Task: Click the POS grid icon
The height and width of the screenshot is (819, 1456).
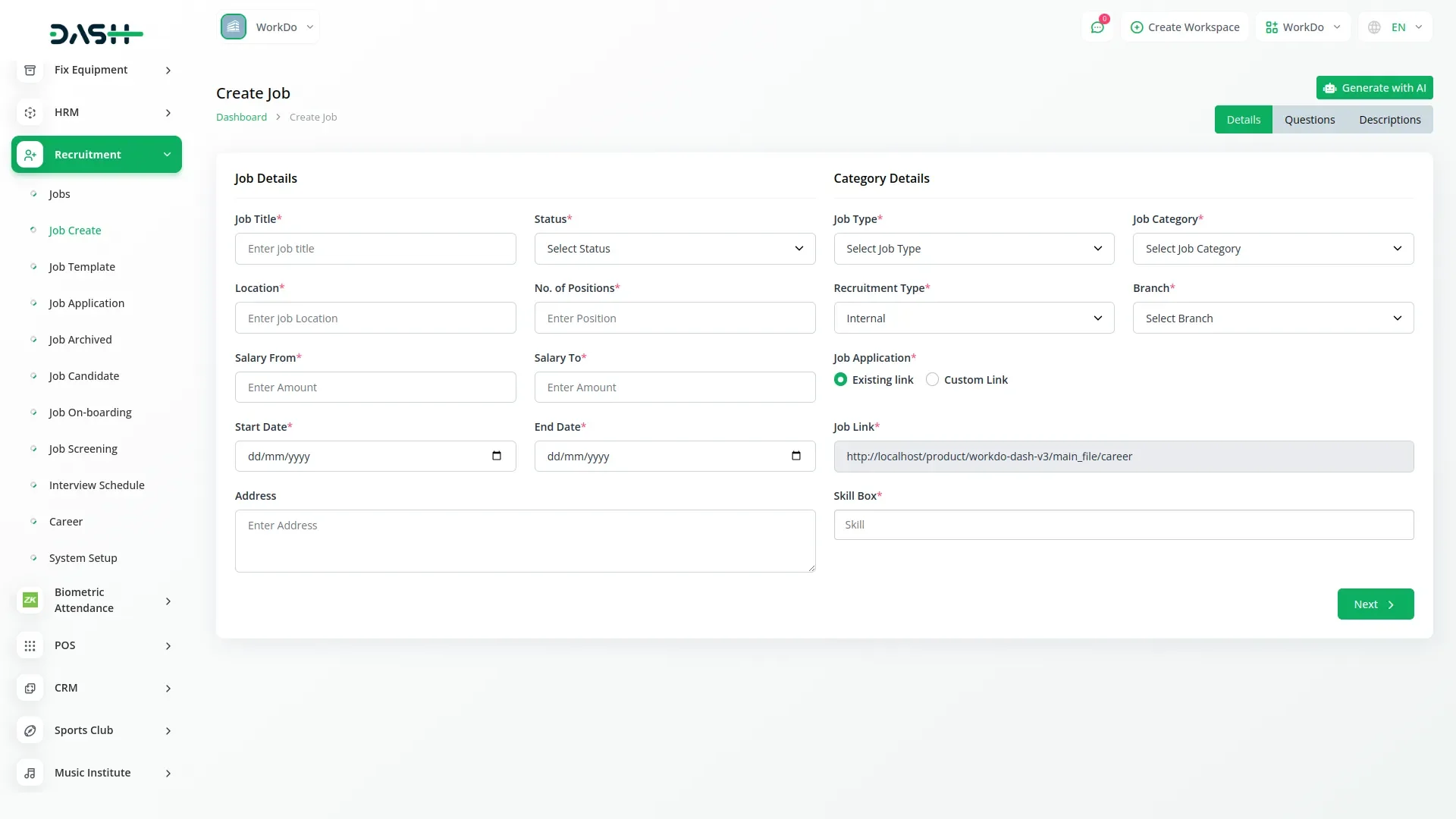Action: [30, 645]
